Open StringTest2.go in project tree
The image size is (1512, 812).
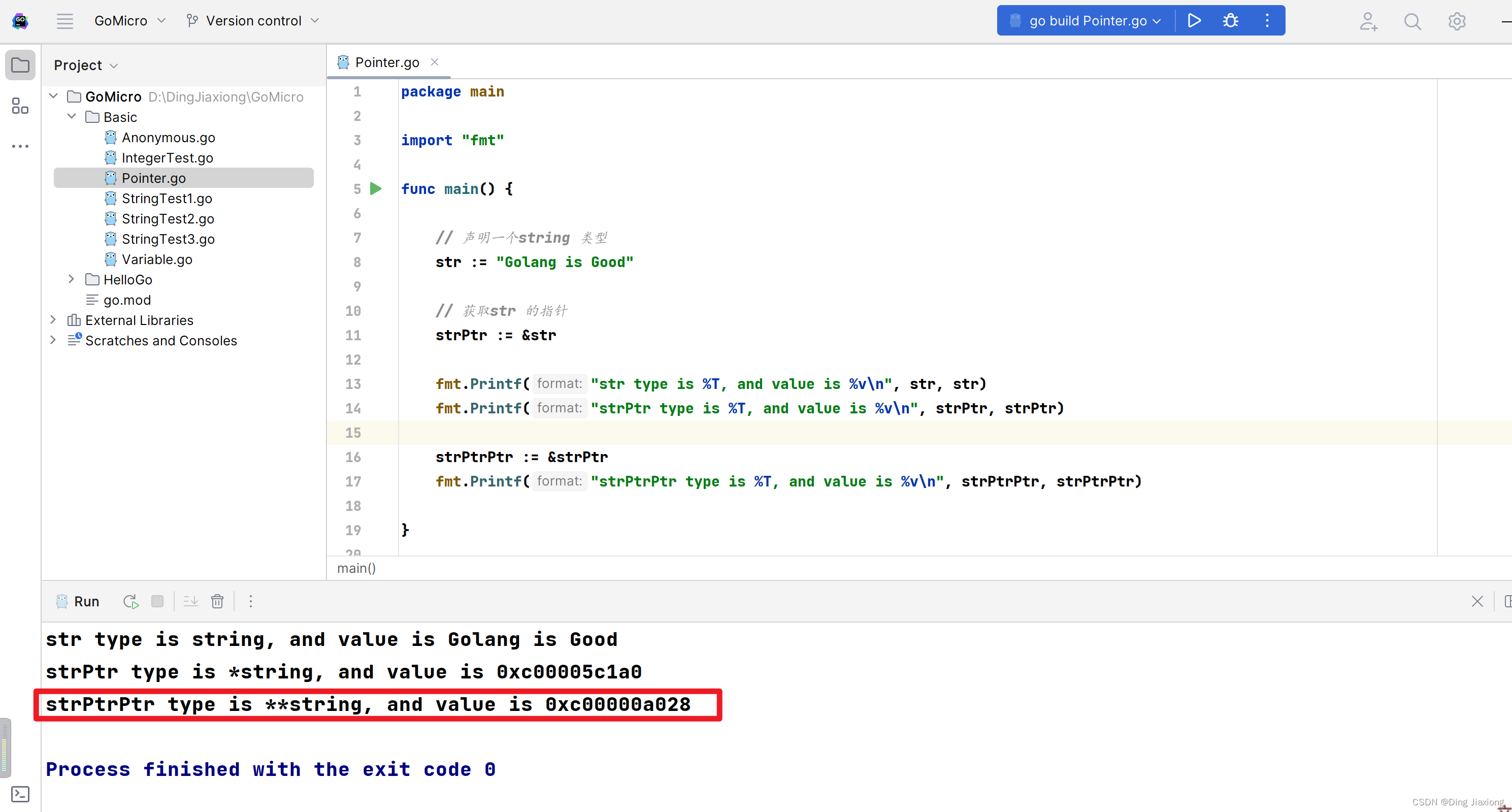(167, 218)
